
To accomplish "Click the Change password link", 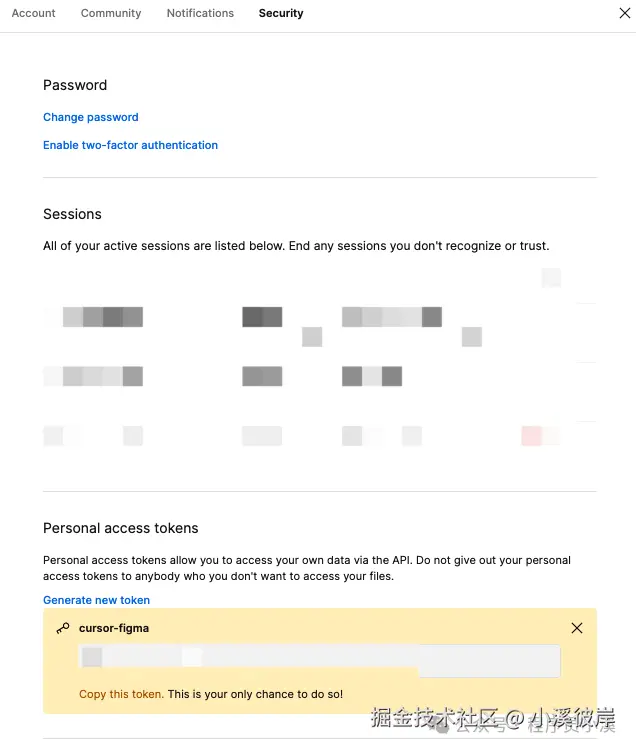I will pos(91,117).
